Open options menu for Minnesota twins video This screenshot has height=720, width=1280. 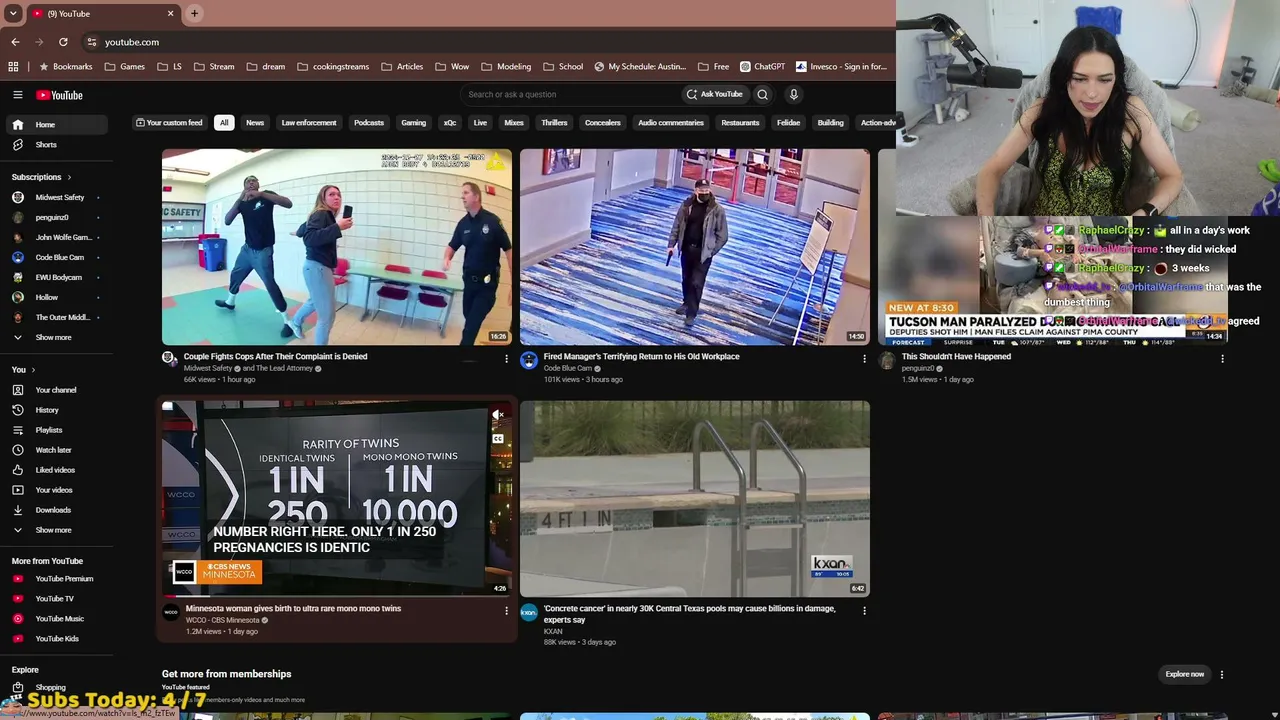(506, 611)
